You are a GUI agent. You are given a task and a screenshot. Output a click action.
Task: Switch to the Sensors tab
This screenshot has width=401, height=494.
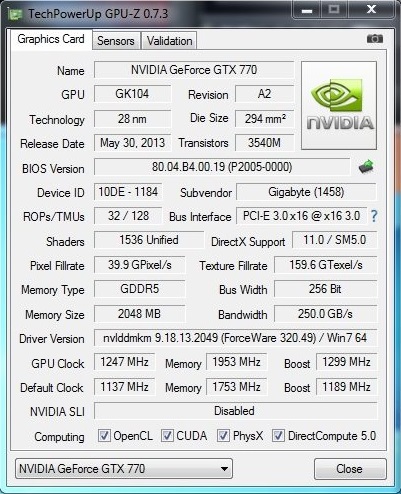116,41
